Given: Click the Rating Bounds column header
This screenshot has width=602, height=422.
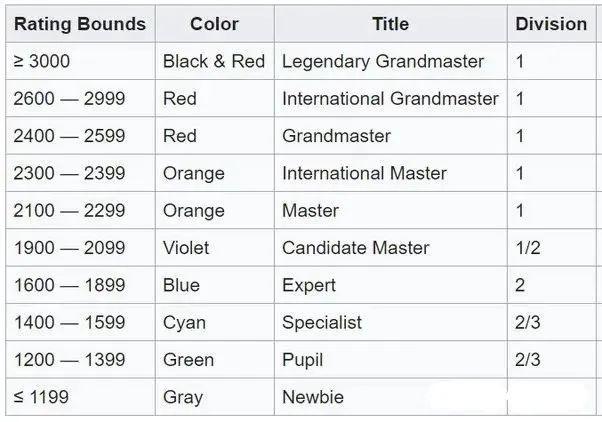Looking at the screenshot, I should pos(79,24).
